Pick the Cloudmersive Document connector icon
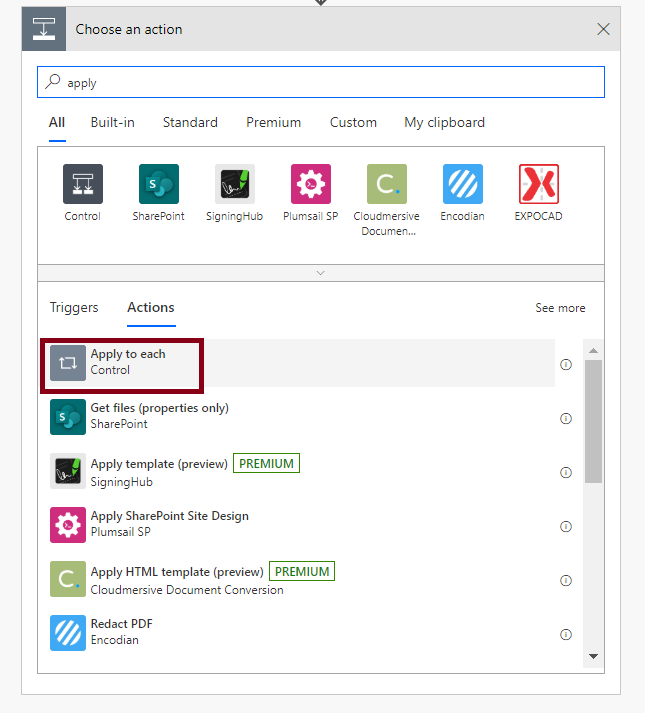The height and width of the screenshot is (713, 645). (387, 184)
